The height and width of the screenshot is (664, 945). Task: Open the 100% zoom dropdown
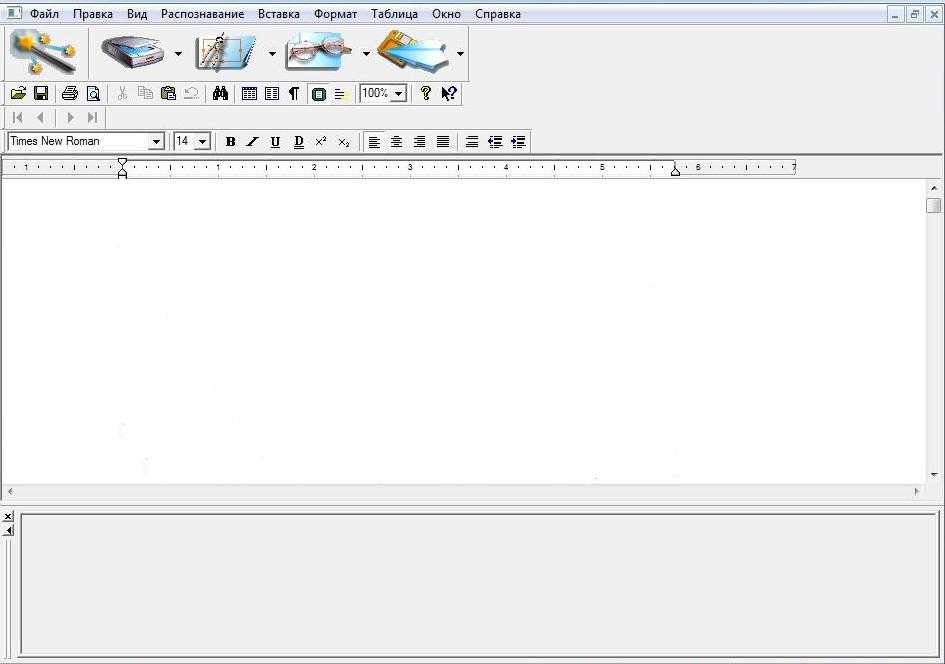[398, 93]
